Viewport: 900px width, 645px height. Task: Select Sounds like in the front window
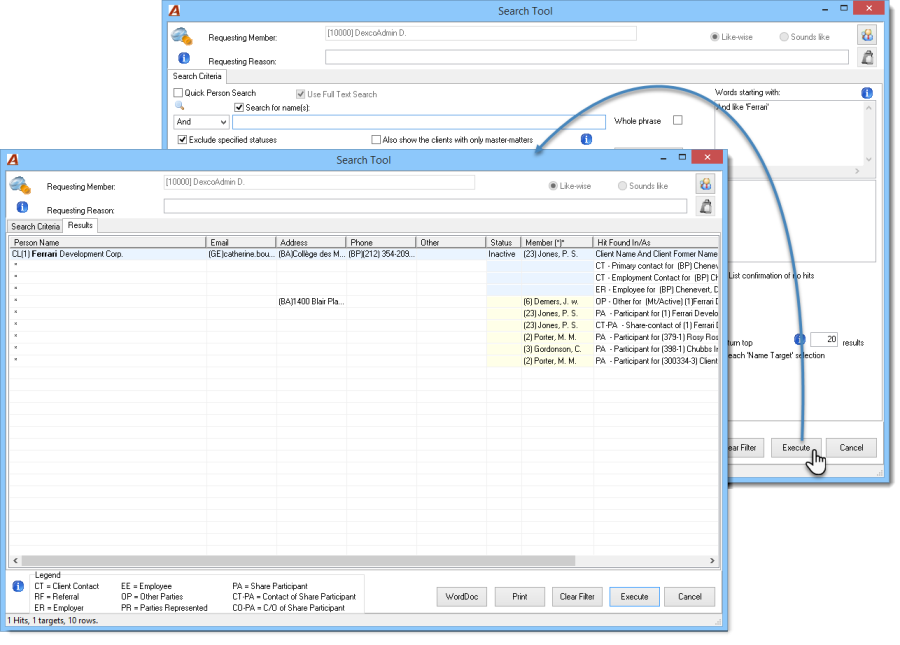622,186
